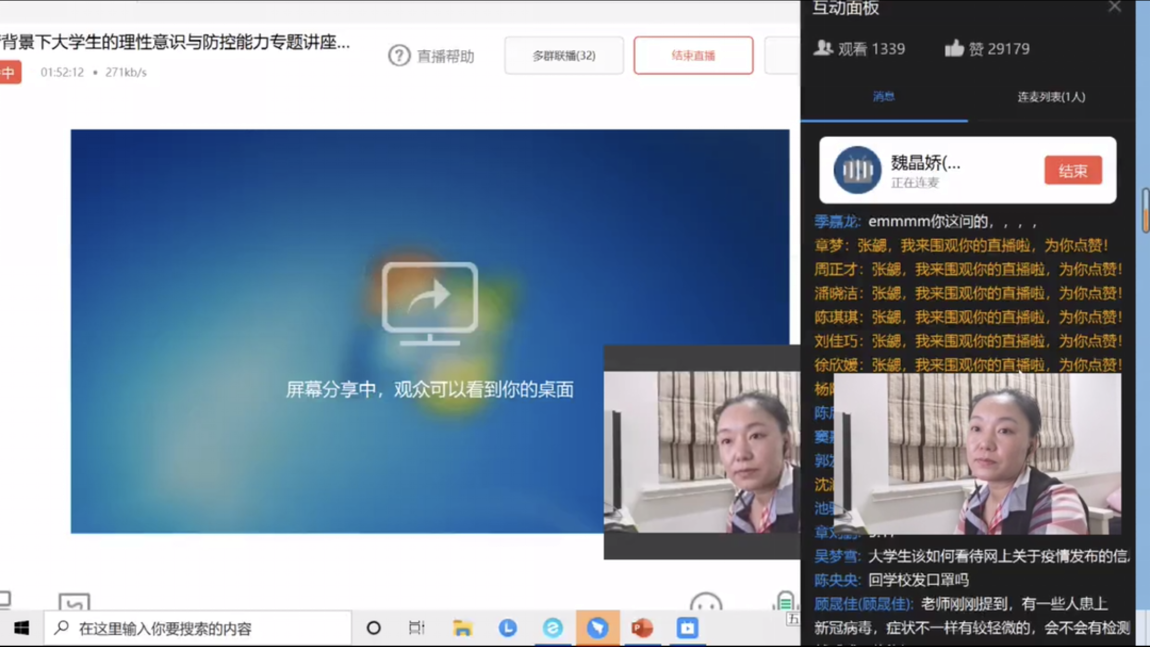Close the 互动面板 panel
This screenshot has height=647, width=1150.
[1114, 7]
